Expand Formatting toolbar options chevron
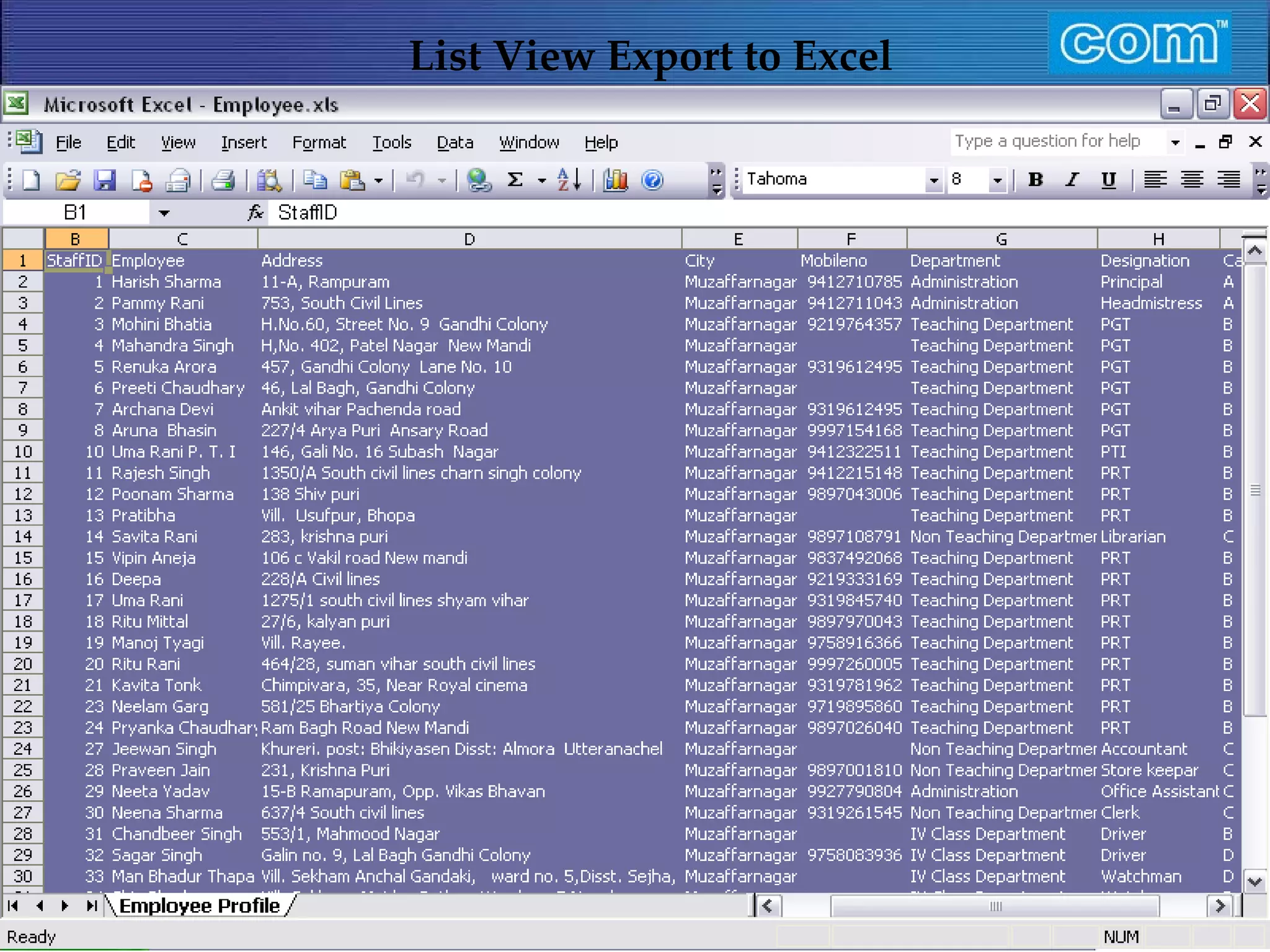Viewport: 1270px width, 952px height. [x=1261, y=181]
